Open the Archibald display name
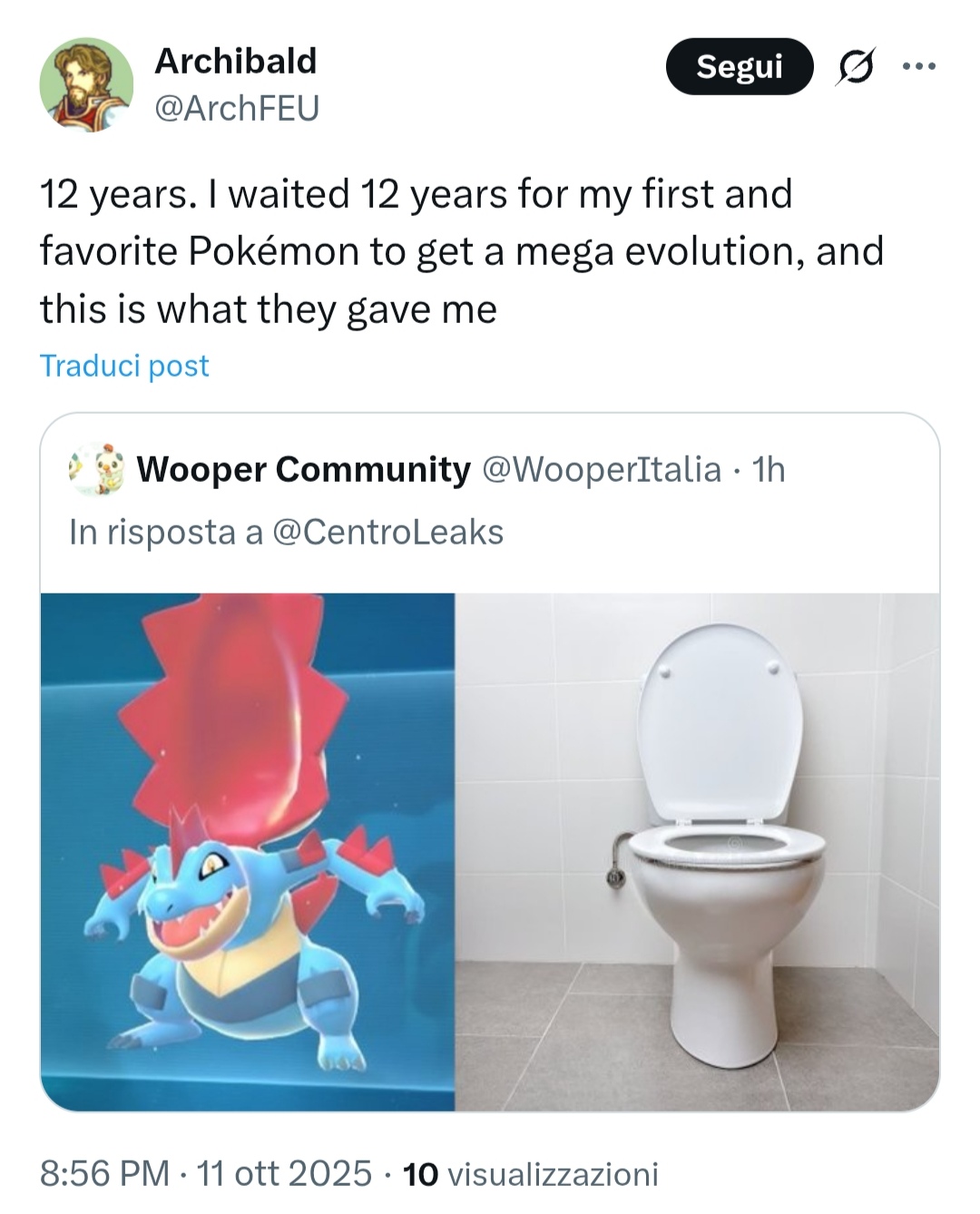 tap(236, 61)
